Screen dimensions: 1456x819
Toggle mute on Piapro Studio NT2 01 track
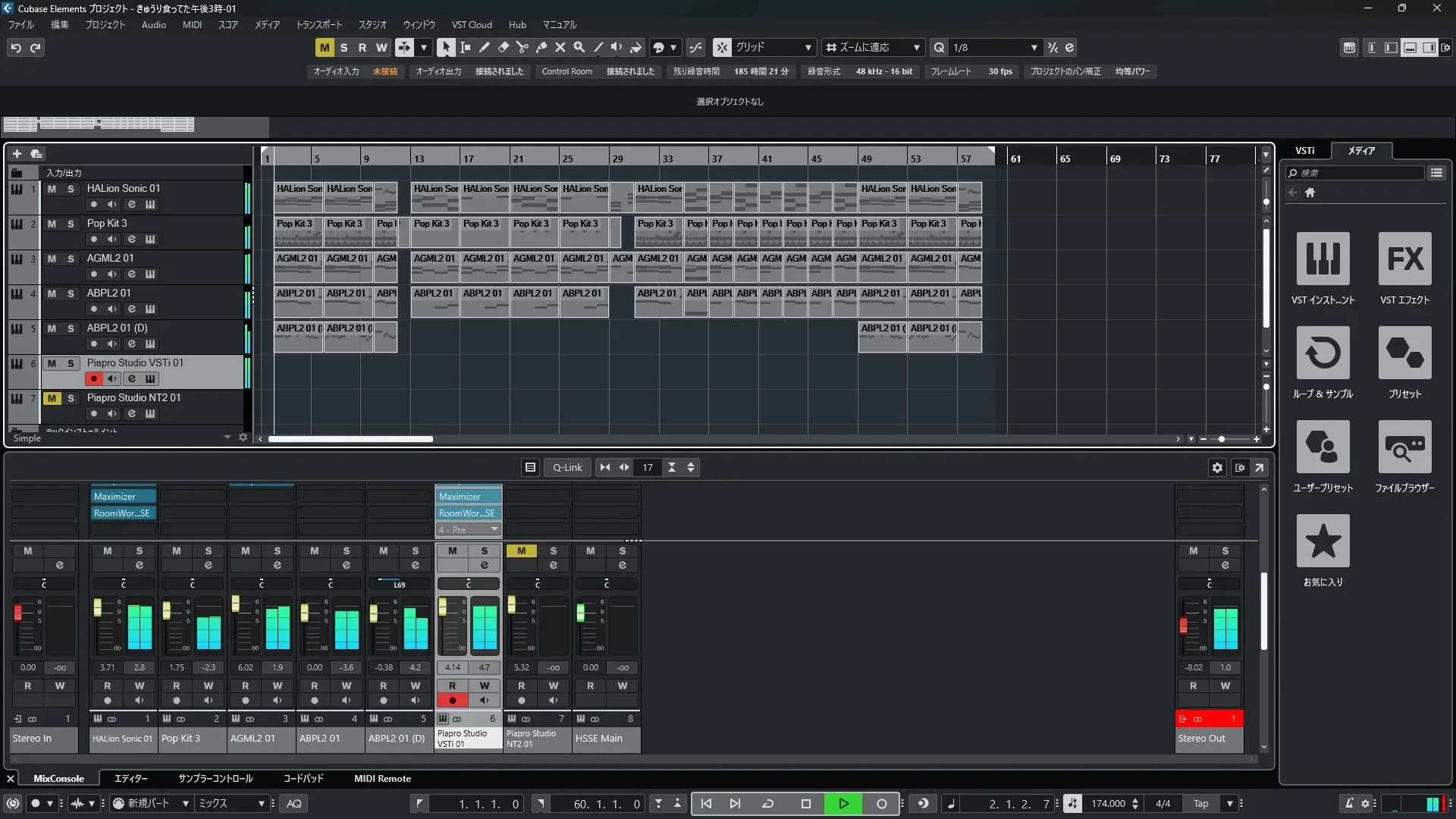[x=52, y=398]
